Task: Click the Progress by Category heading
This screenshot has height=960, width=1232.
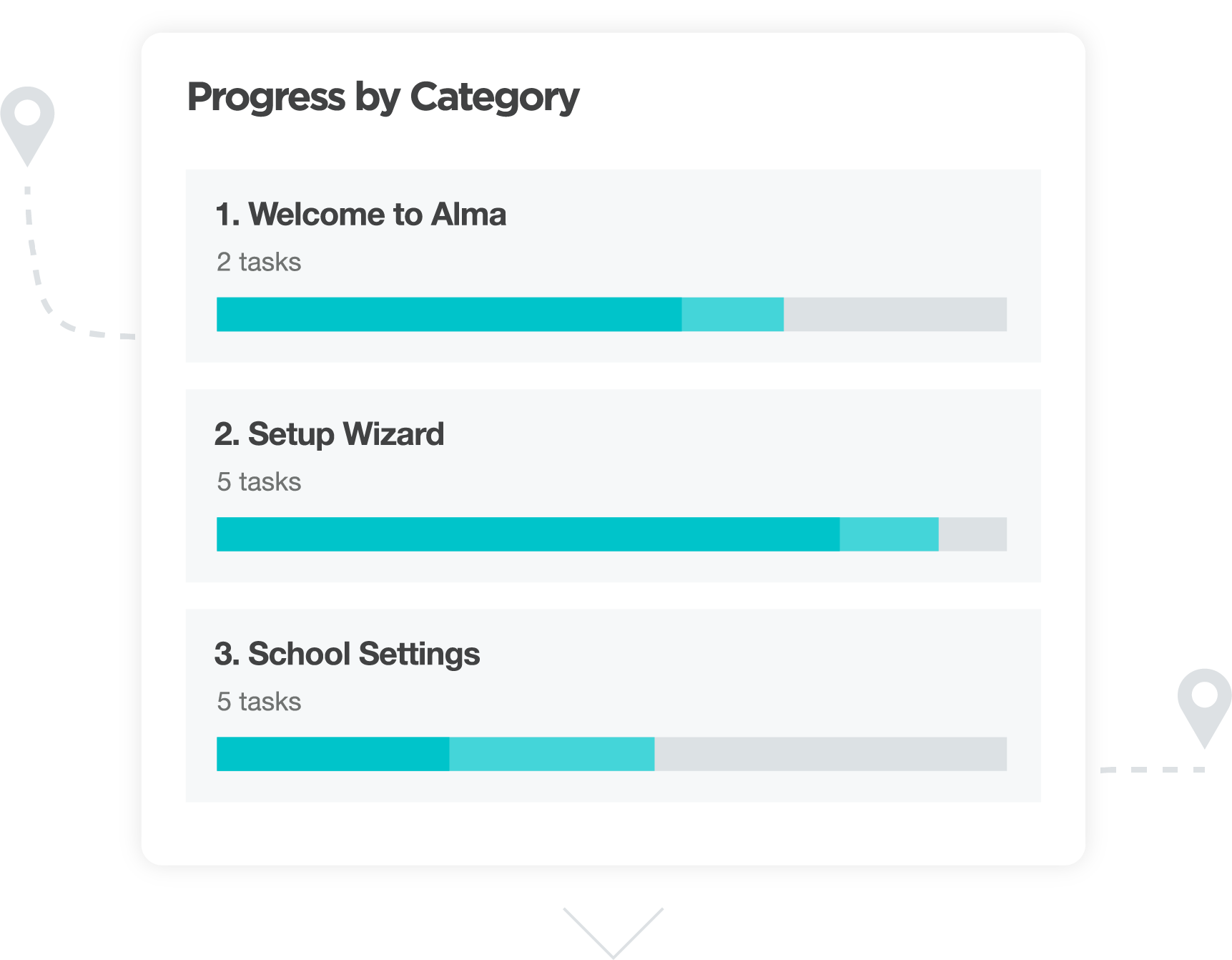Action: tap(383, 97)
